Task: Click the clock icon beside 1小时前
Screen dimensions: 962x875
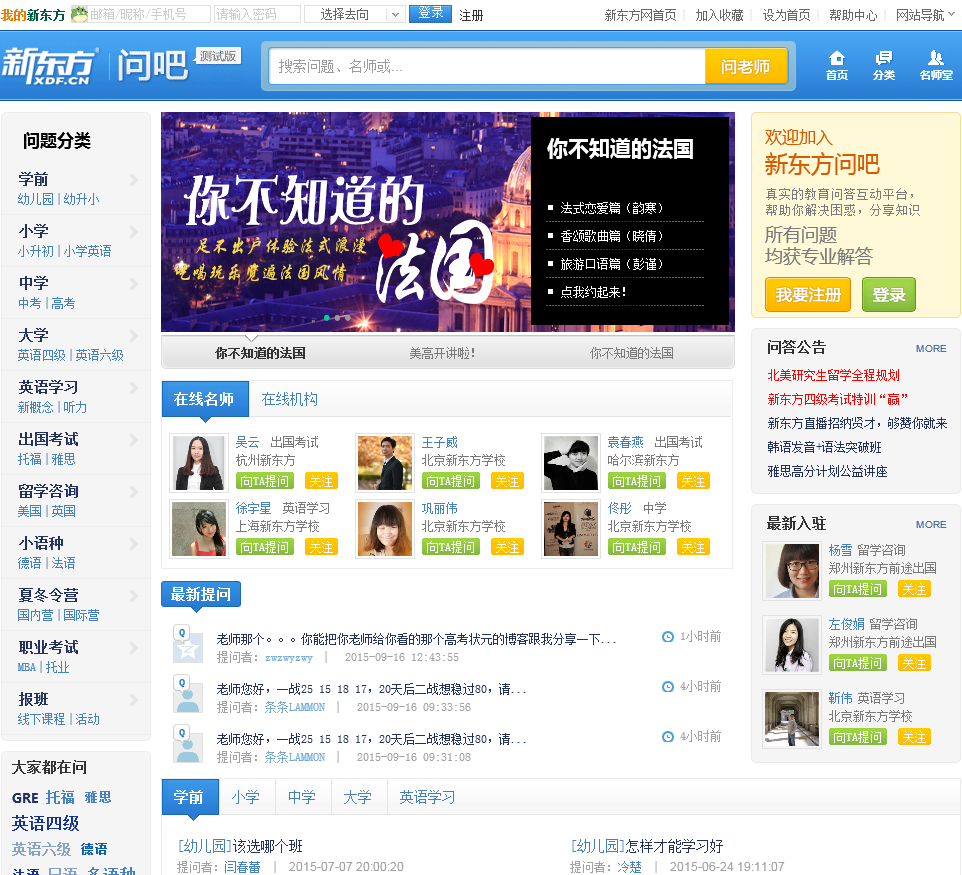Action: click(x=668, y=637)
